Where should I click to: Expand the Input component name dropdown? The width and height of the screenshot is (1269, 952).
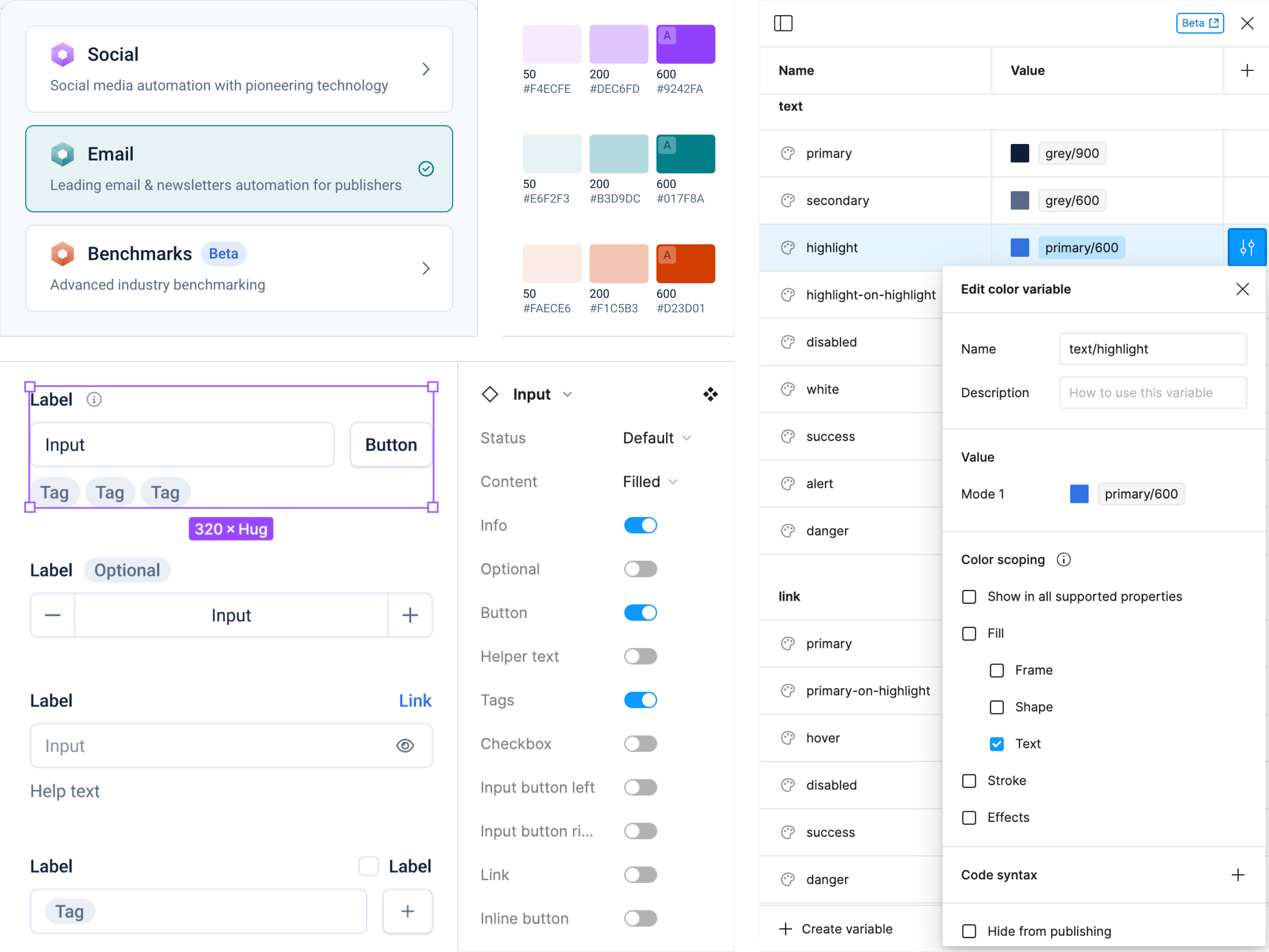[567, 394]
